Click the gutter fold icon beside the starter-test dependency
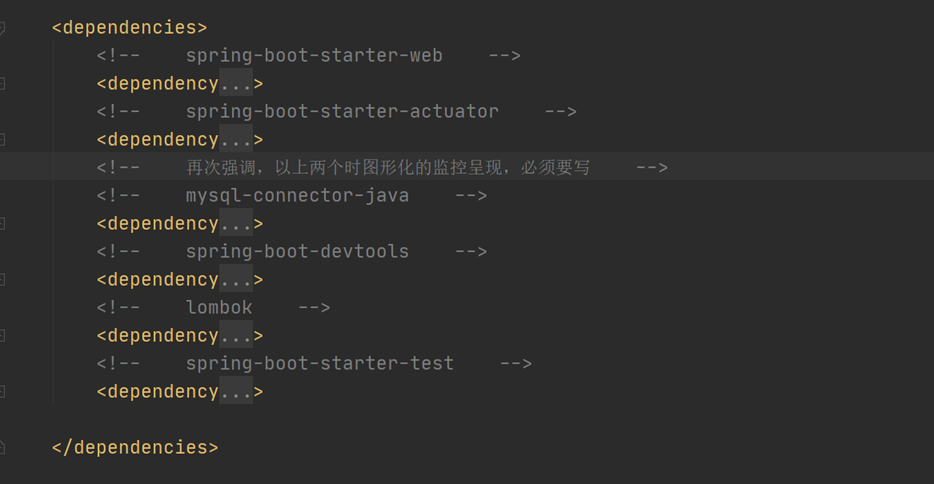The image size is (934, 484). [x=2, y=391]
